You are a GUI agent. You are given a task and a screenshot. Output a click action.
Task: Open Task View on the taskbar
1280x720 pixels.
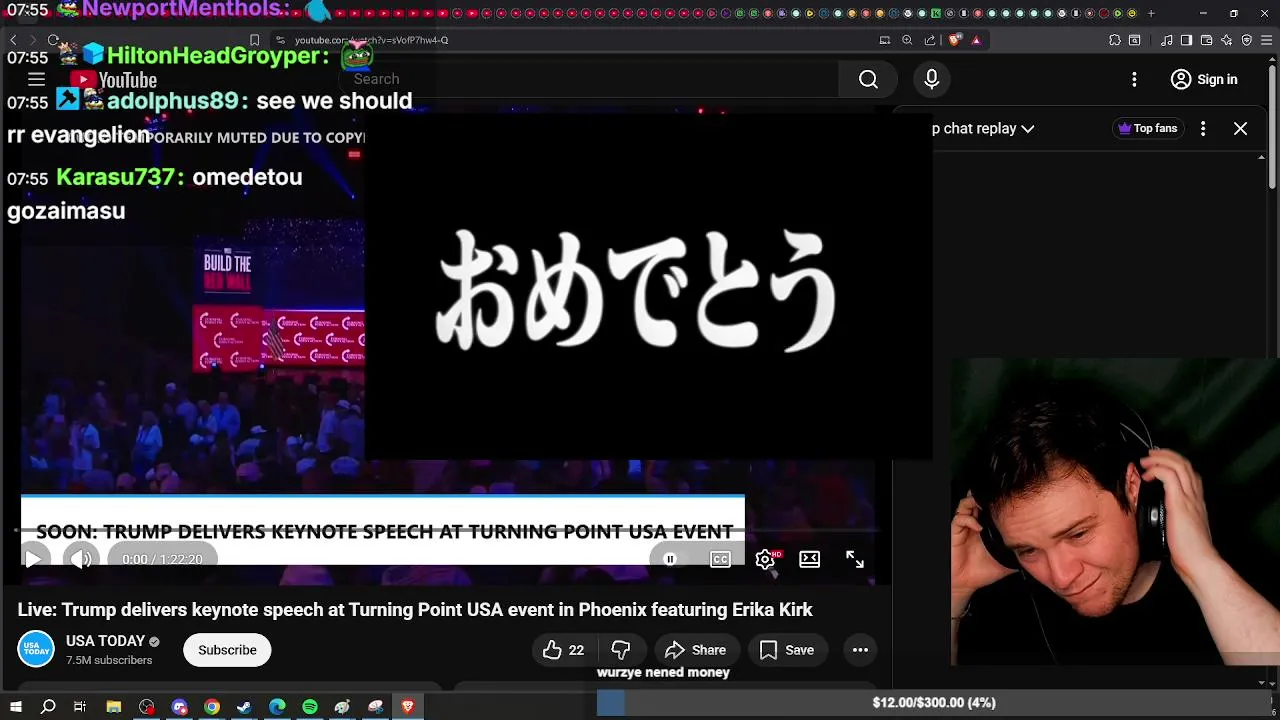pos(80,707)
